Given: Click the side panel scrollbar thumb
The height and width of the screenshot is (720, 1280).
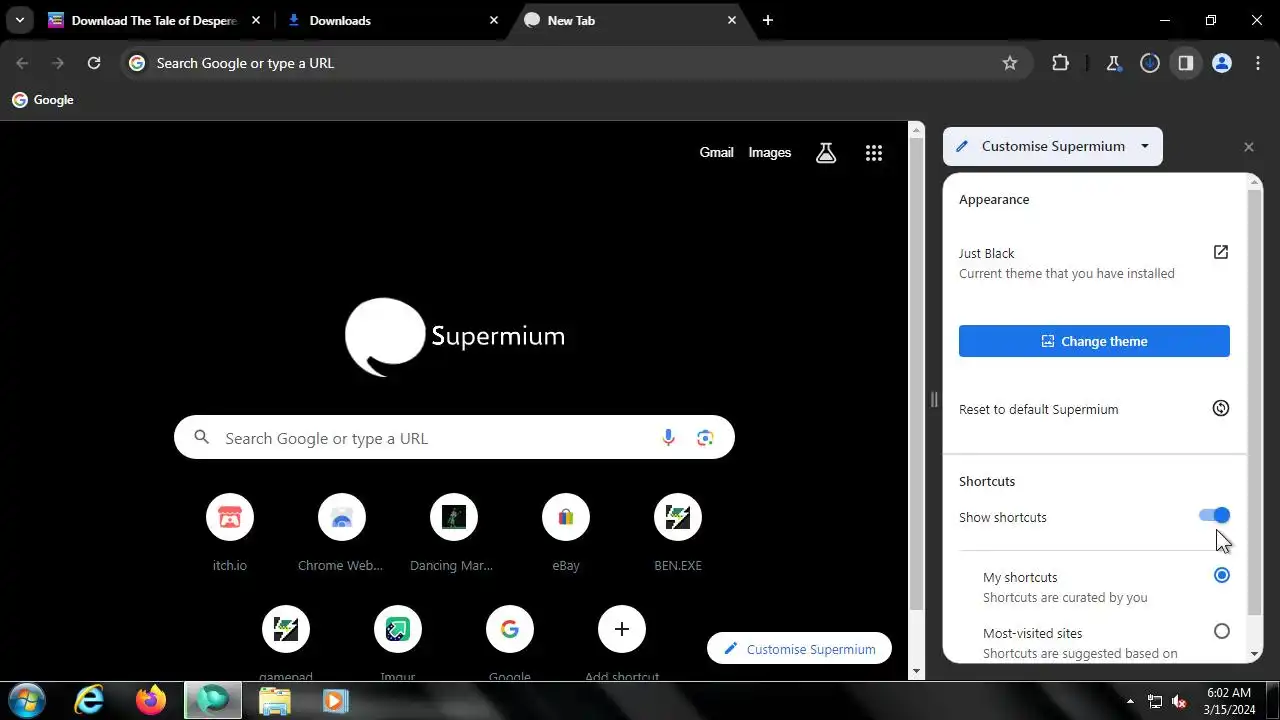Looking at the screenshot, I should pyautogui.click(x=1255, y=400).
